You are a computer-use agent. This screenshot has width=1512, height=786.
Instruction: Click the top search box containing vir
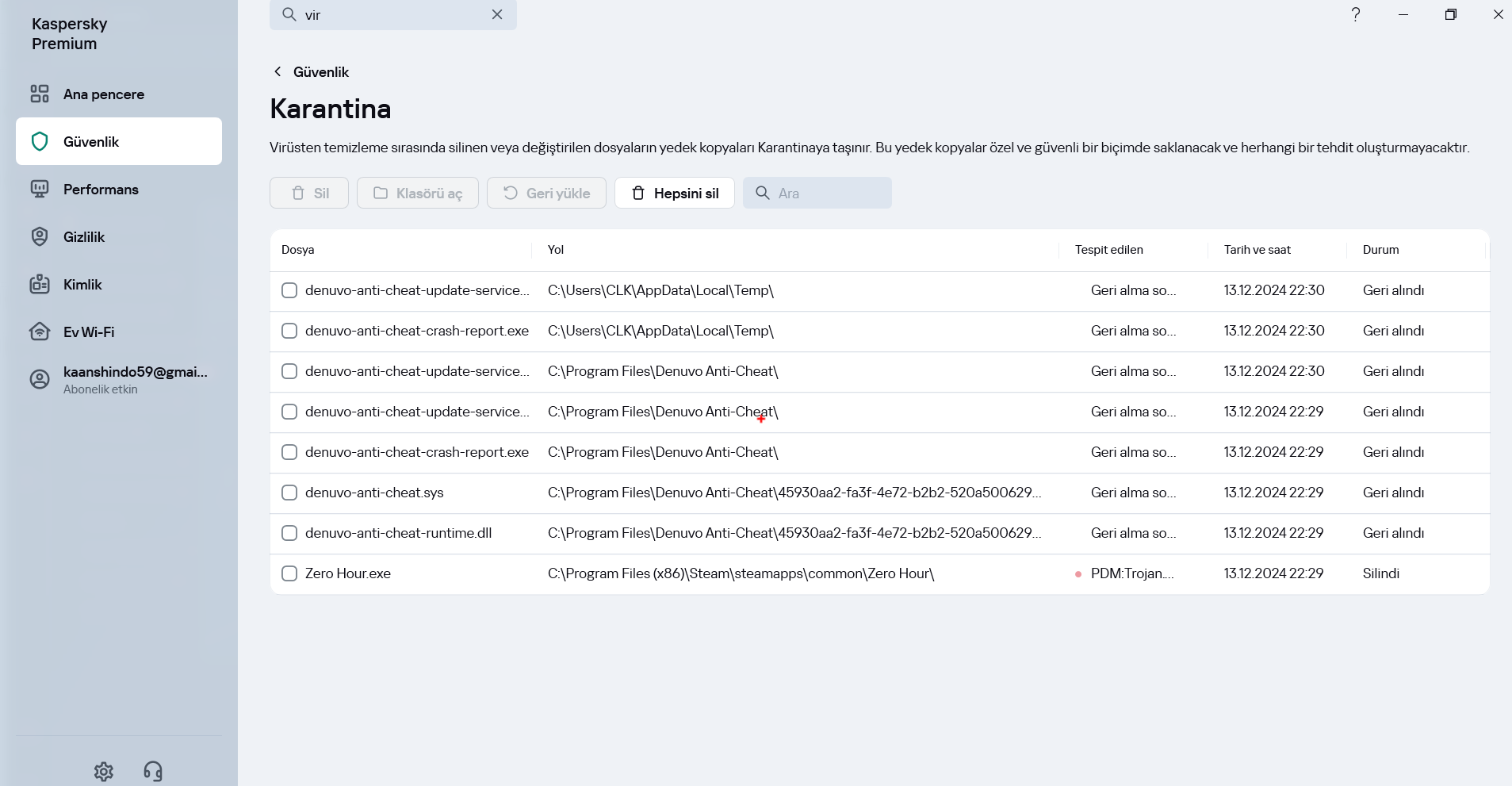(389, 15)
